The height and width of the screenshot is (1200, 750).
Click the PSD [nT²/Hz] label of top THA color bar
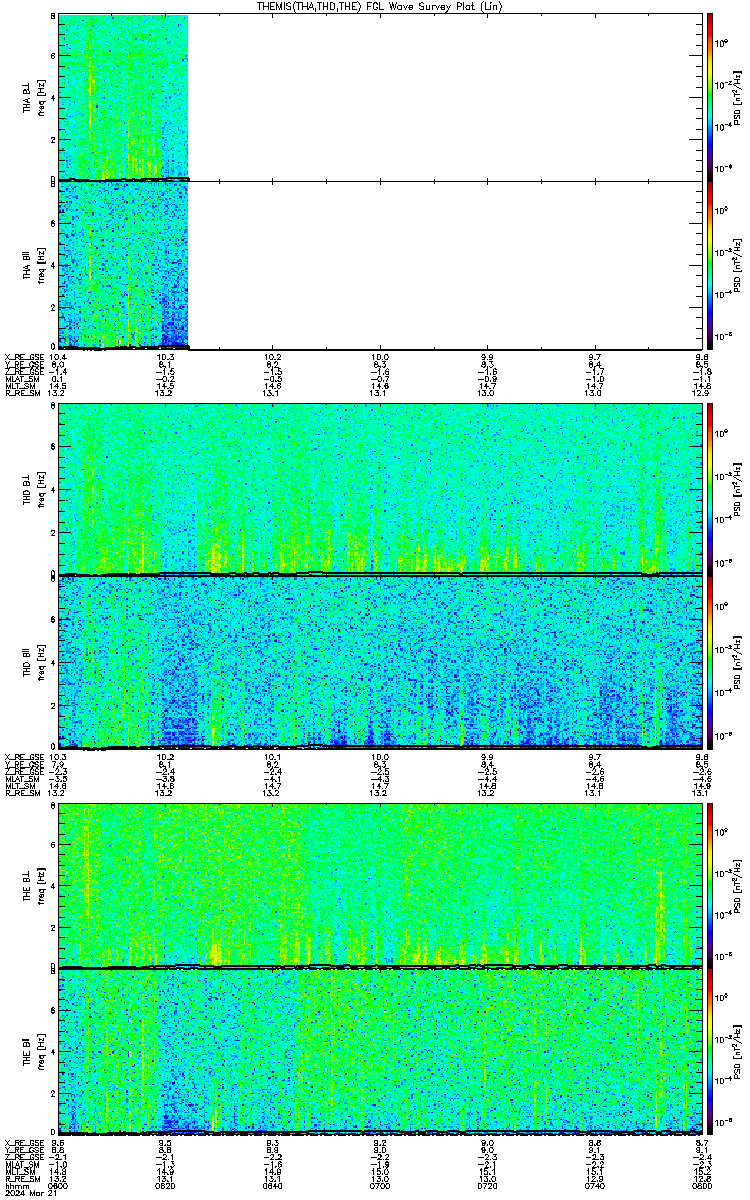(x=735, y=97)
